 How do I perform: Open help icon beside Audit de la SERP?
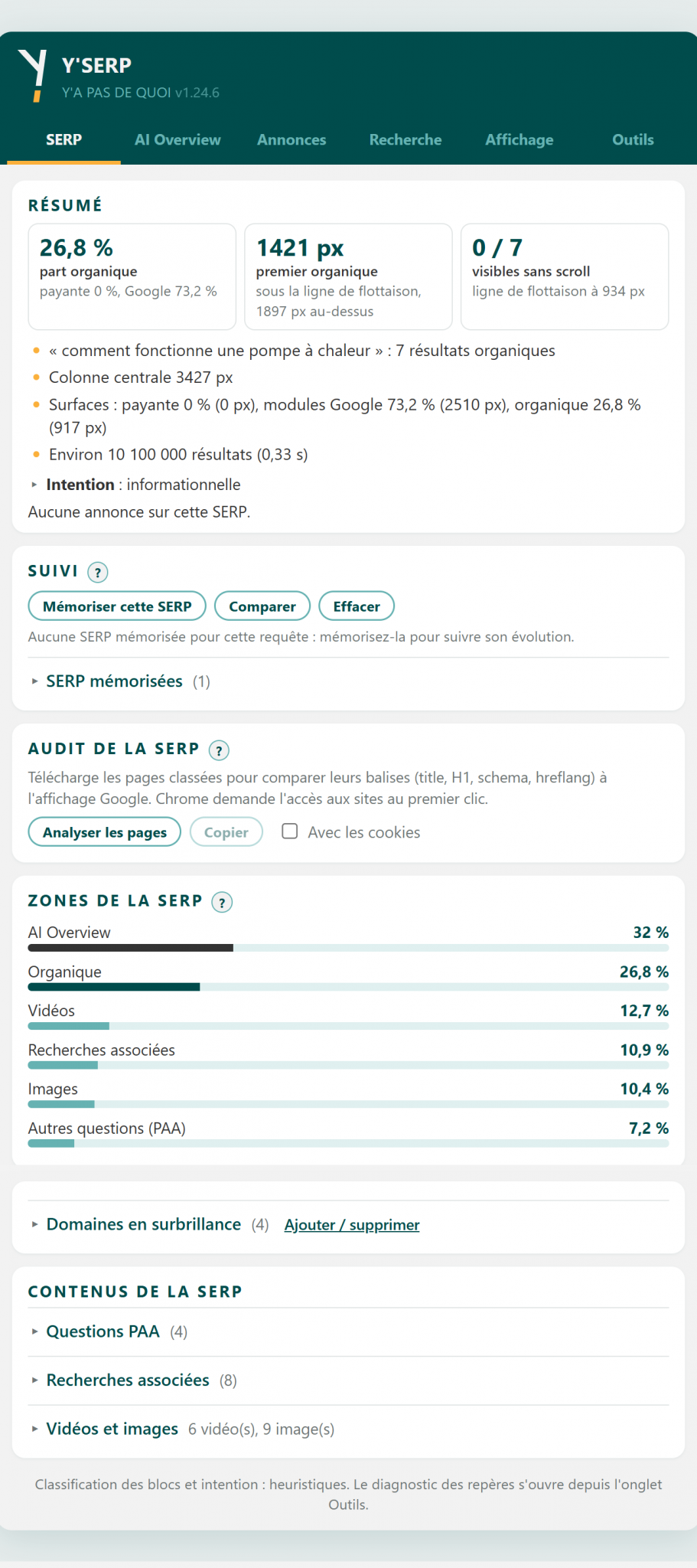pyautogui.click(x=219, y=750)
